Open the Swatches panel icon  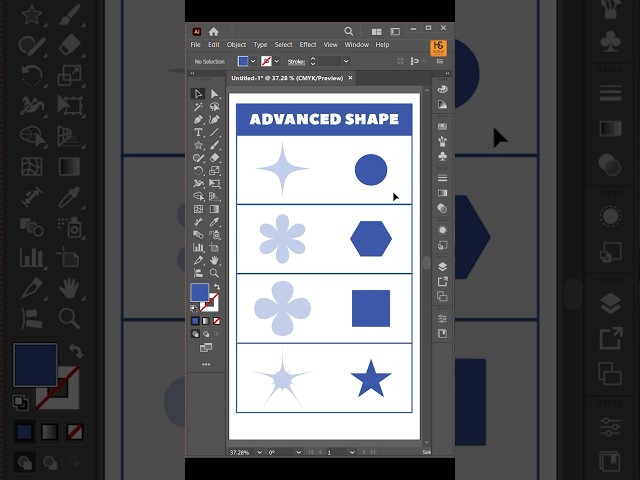tap(442, 127)
